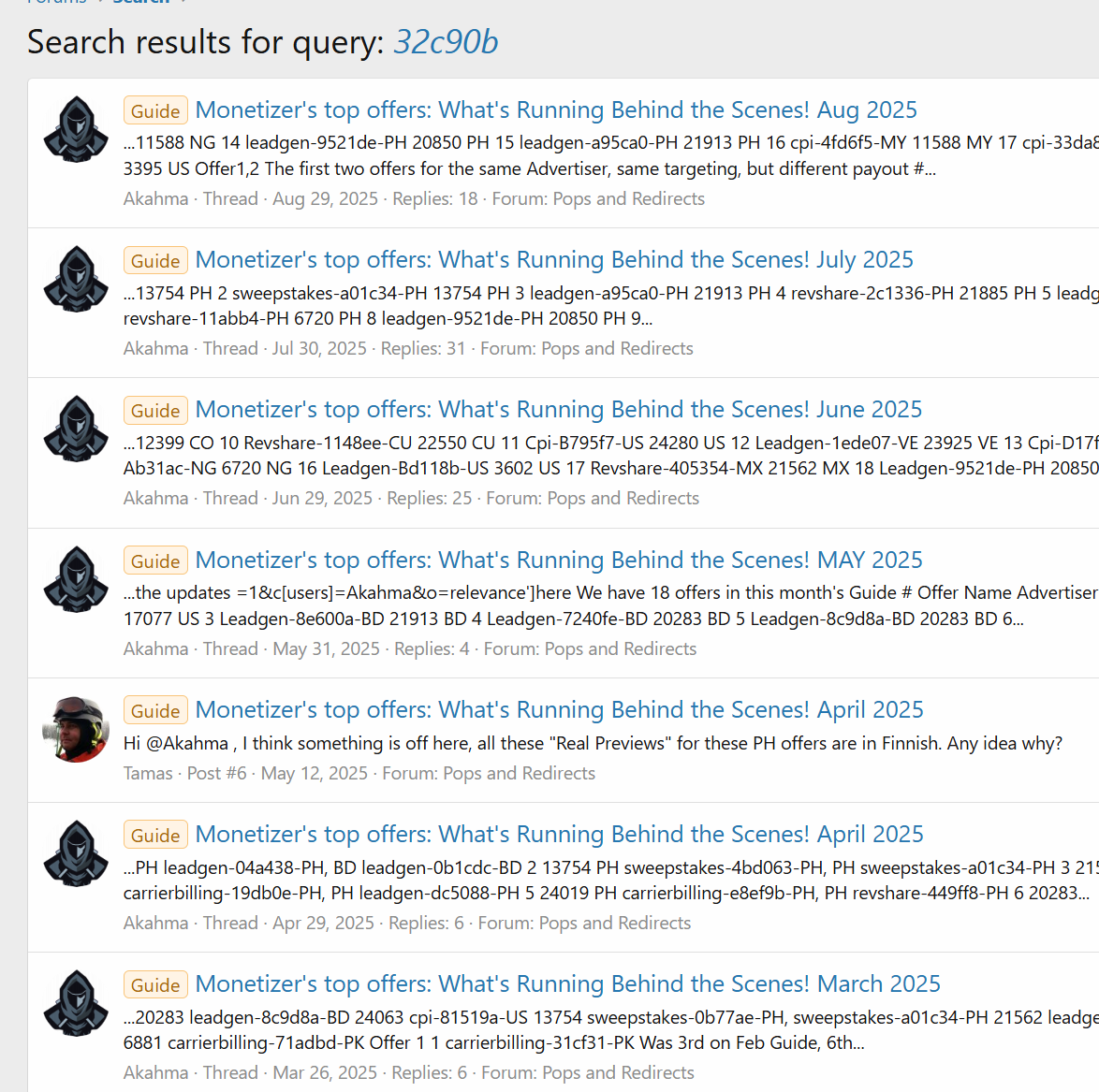The height and width of the screenshot is (1092, 1099).
Task: Open the April 2025 thread posted Apr 29
Action: [x=559, y=835]
